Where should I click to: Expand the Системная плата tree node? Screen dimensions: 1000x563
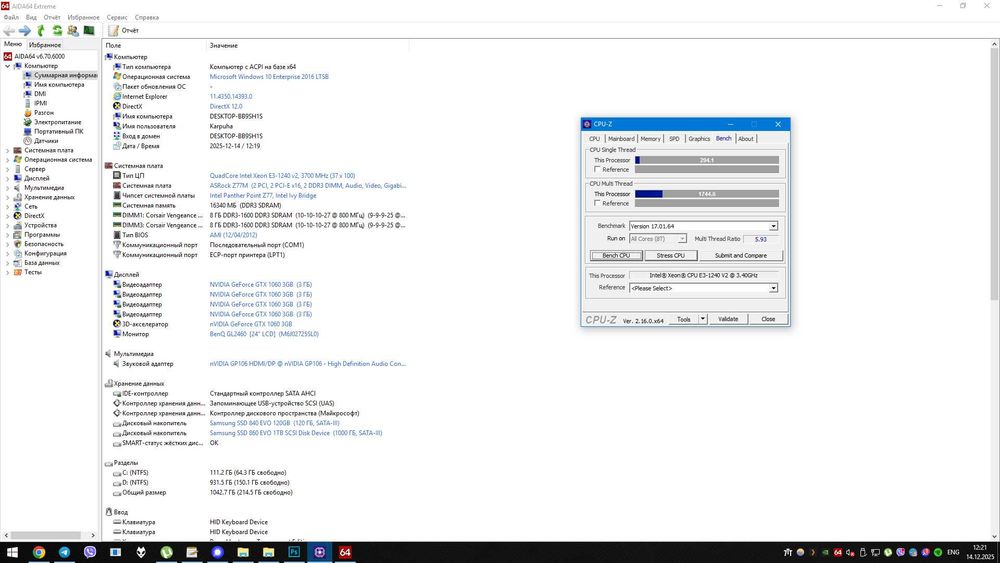8,150
